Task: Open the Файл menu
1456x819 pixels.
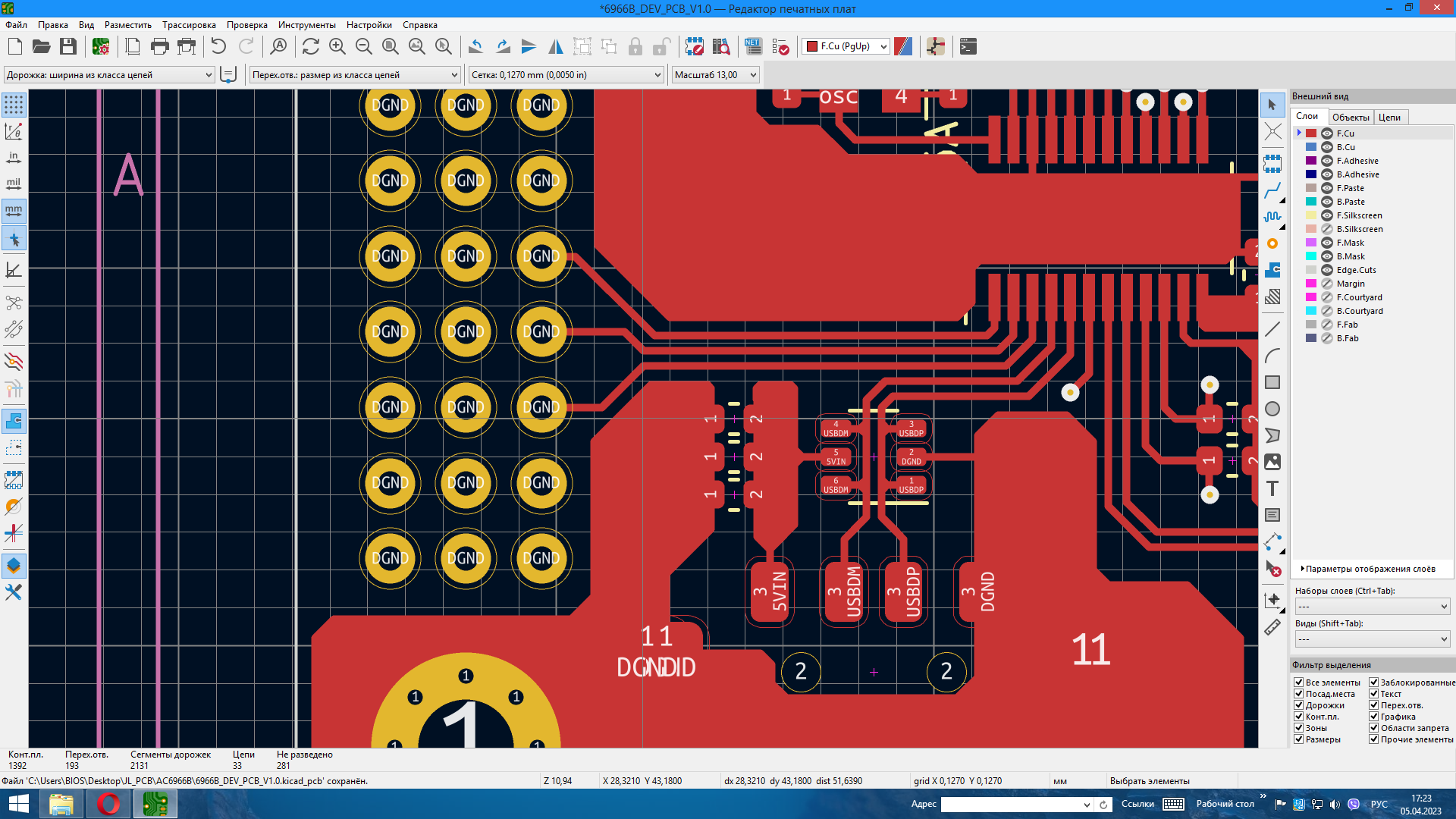Action: coord(16,25)
